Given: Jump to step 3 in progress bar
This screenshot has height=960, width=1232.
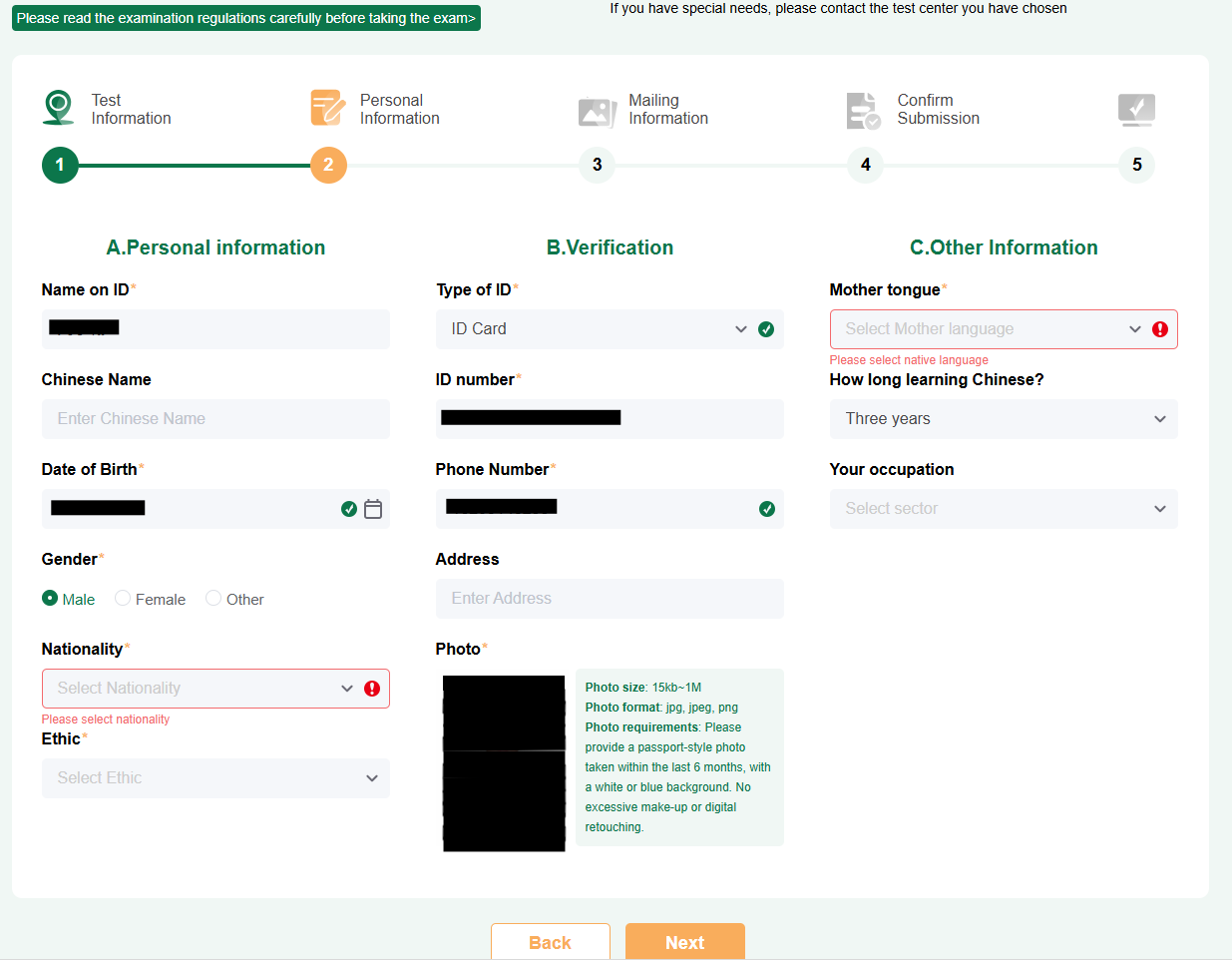Looking at the screenshot, I should (597, 165).
